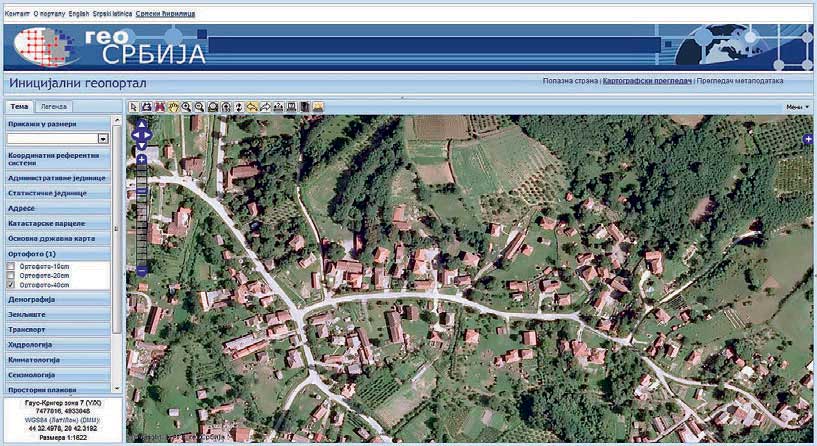
Task: Open search with the red binoculars icon
Action: (x=160, y=107)
